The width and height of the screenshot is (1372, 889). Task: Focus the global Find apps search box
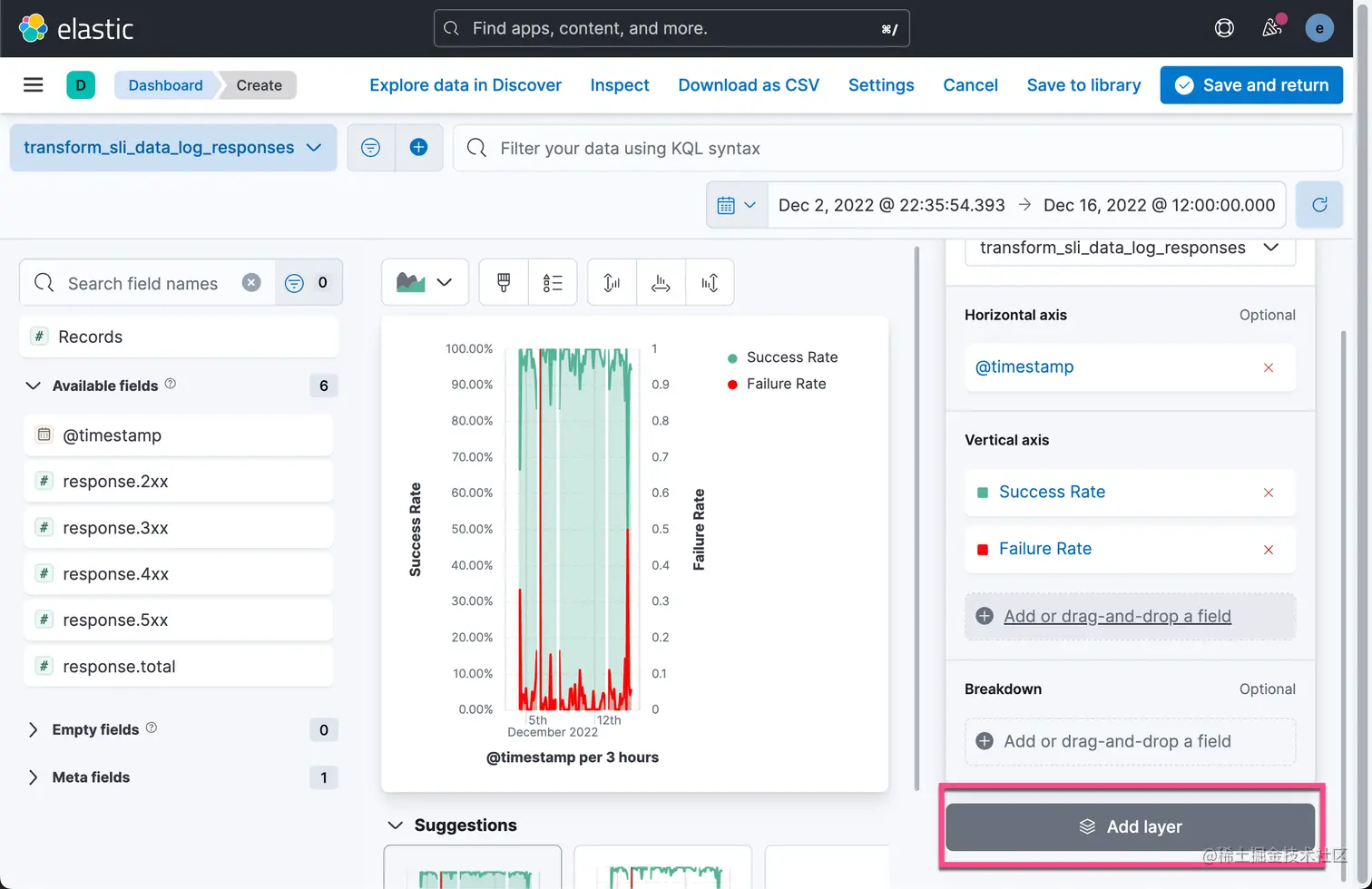(671, 28)
